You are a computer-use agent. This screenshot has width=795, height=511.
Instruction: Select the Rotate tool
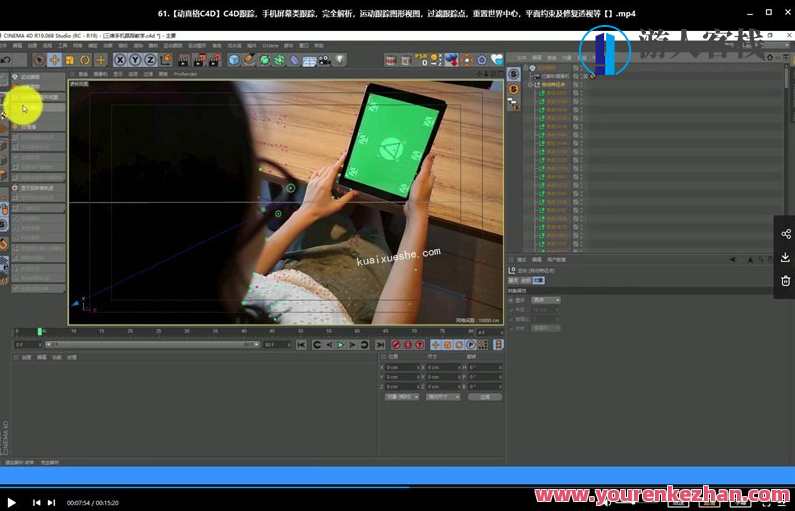coord(85,60)
